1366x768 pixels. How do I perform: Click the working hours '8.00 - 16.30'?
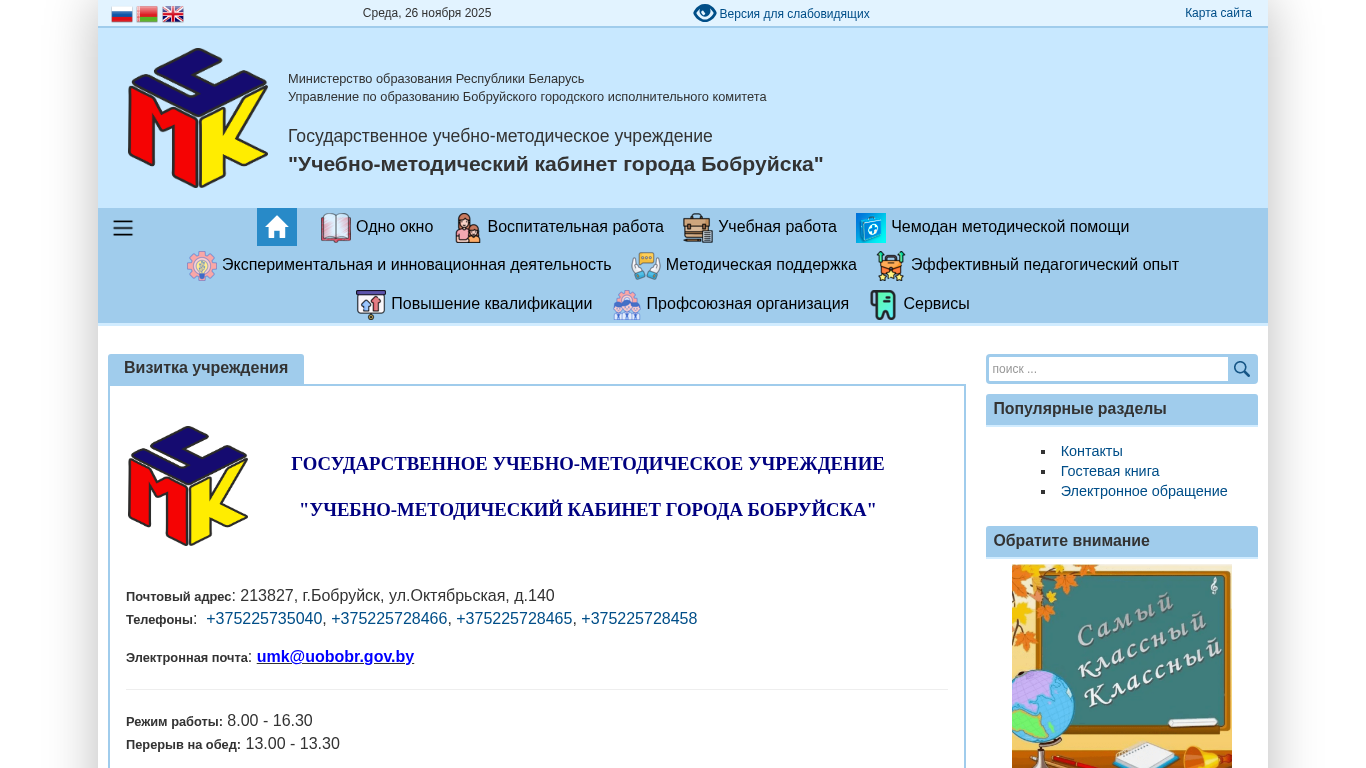pyautogui.click(x=270, y=721)
